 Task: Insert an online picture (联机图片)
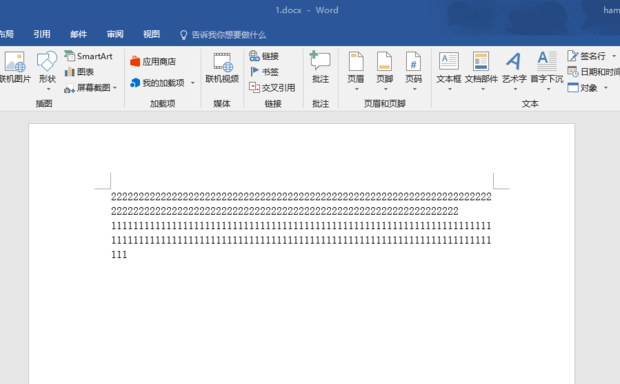[15, 67]
